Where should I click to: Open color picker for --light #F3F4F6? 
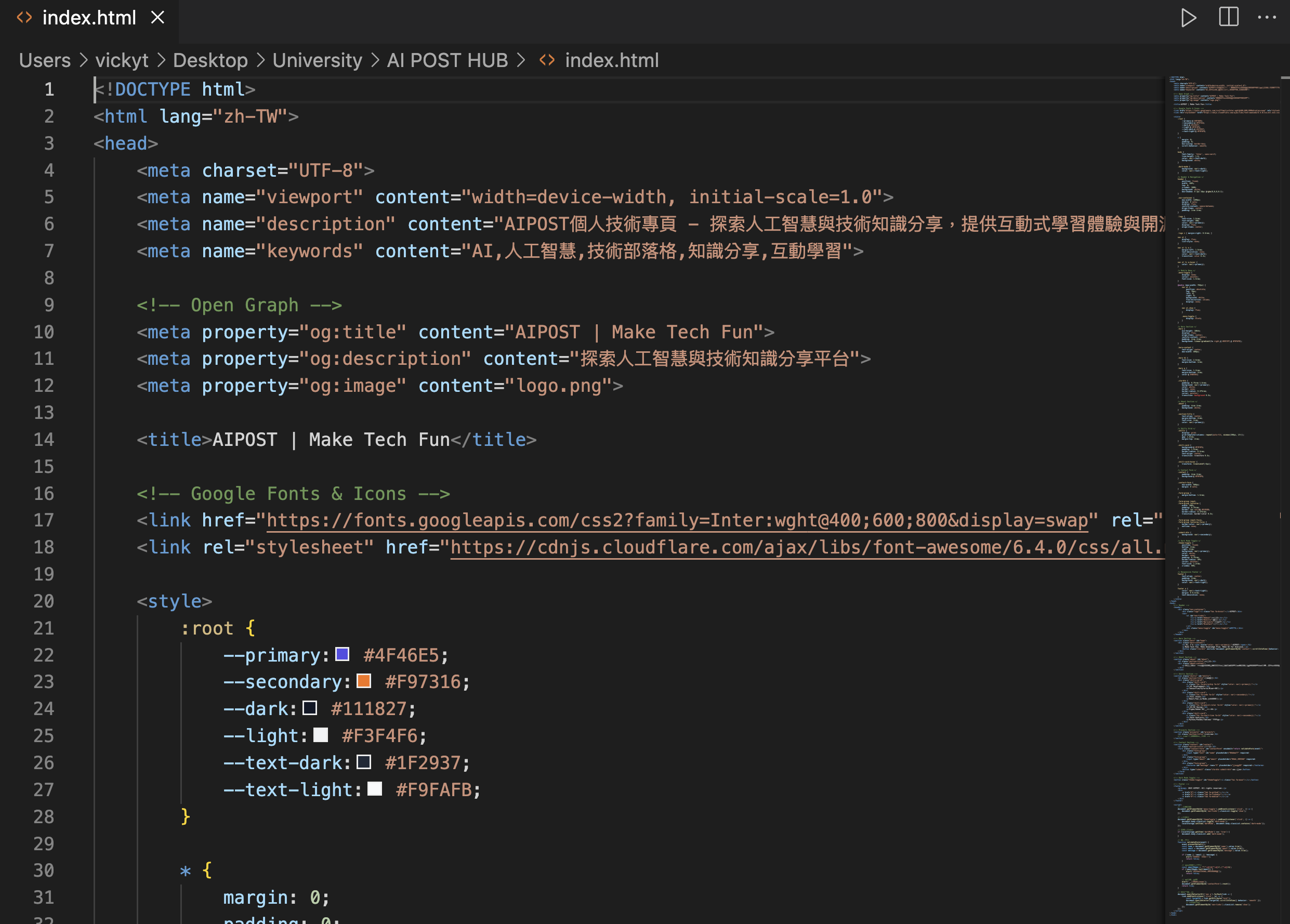(x=320, y=735)
